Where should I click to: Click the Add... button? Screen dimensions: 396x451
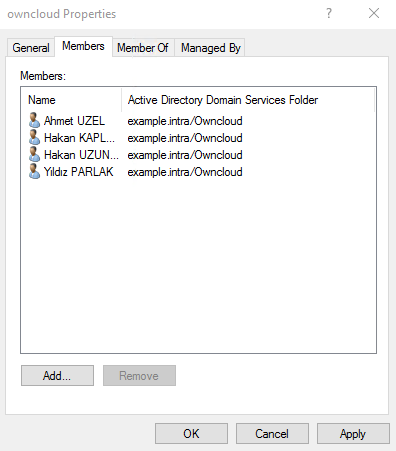point(57,376)
